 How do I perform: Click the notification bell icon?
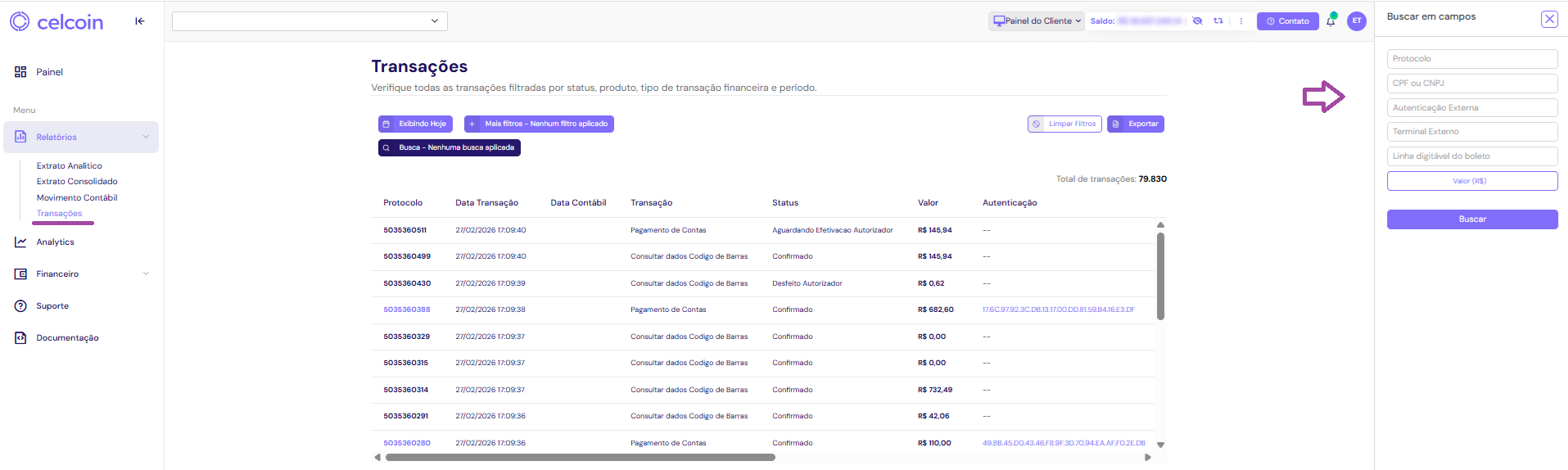pyautogui.click(x=1331, y=21)
